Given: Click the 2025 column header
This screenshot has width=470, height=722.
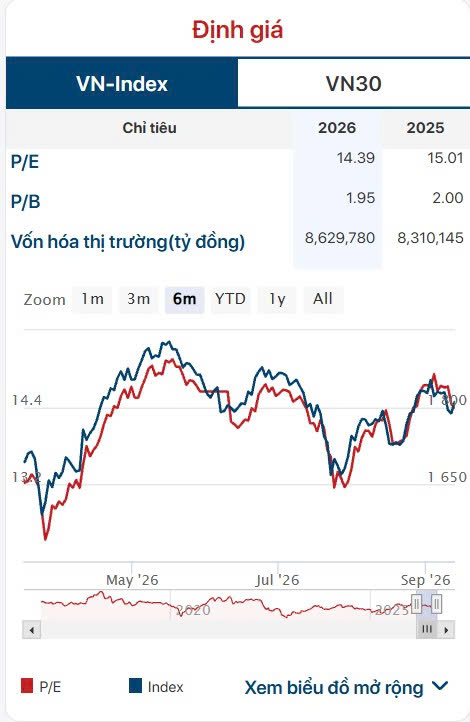Looking at the screenshot, I should 425,128.
